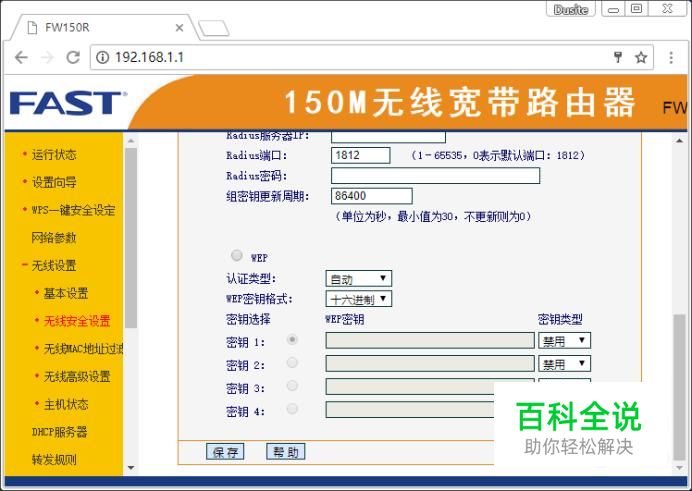Click the Radius端口 field showing 1812
This screenshot has width=692, height=491.
pos(361,155)
